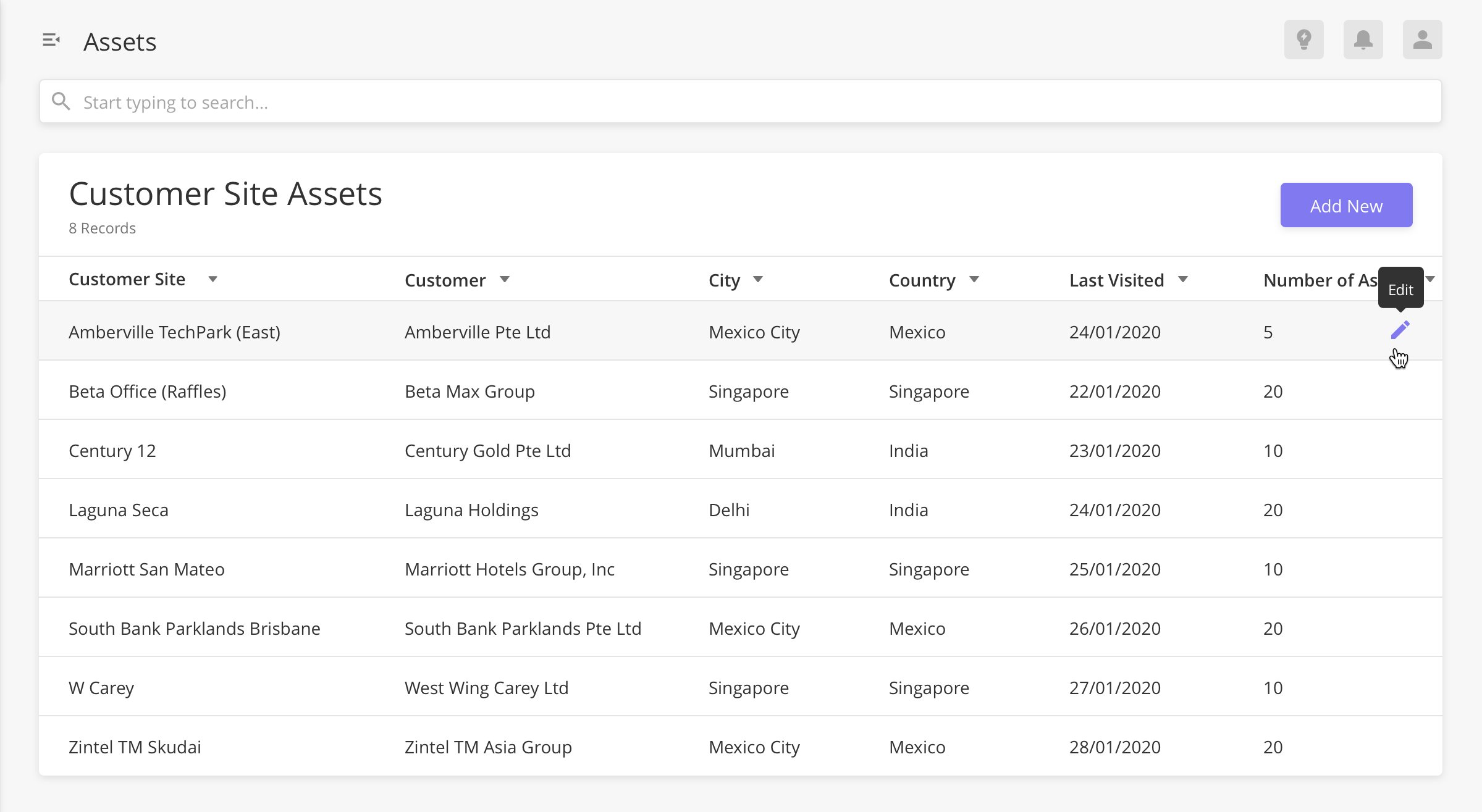Sort by Customer Site dropdown arrow
The height and width of the screenshot is (812, 1482).
(x=213, y=279)
